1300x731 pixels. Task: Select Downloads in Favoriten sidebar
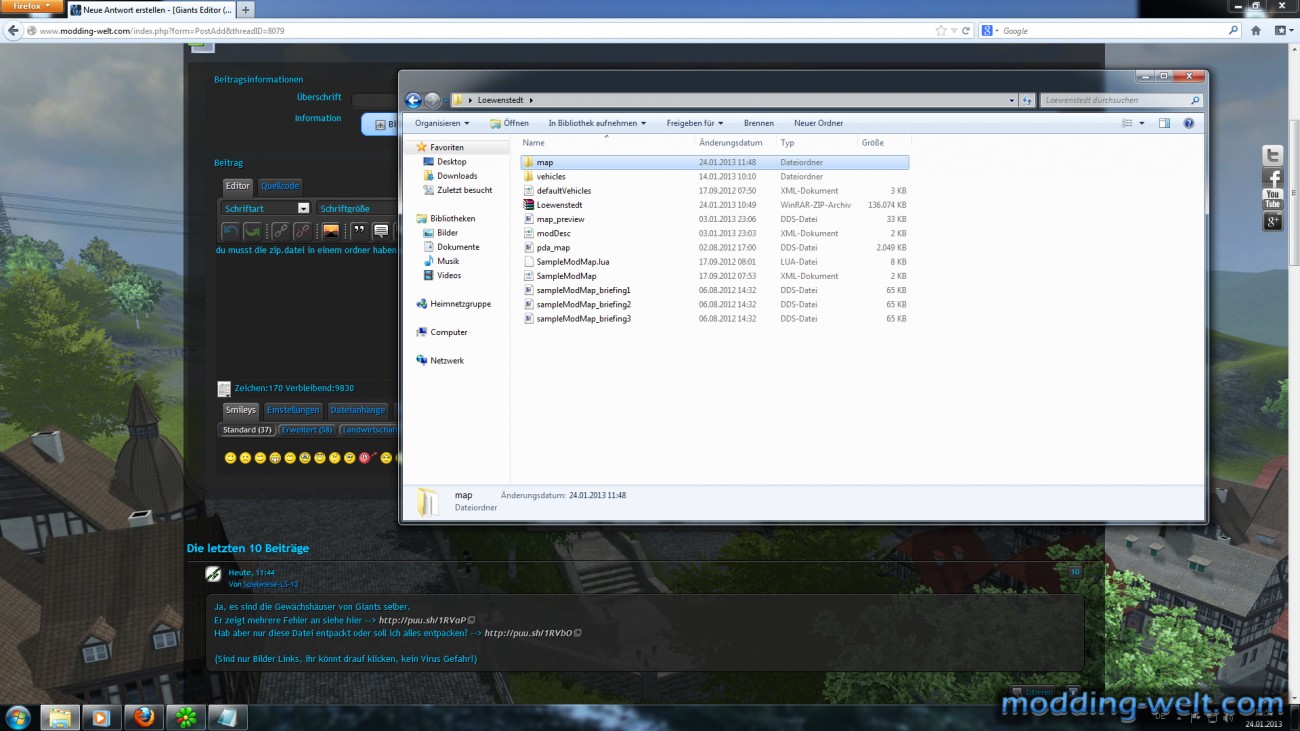point(456,176)
